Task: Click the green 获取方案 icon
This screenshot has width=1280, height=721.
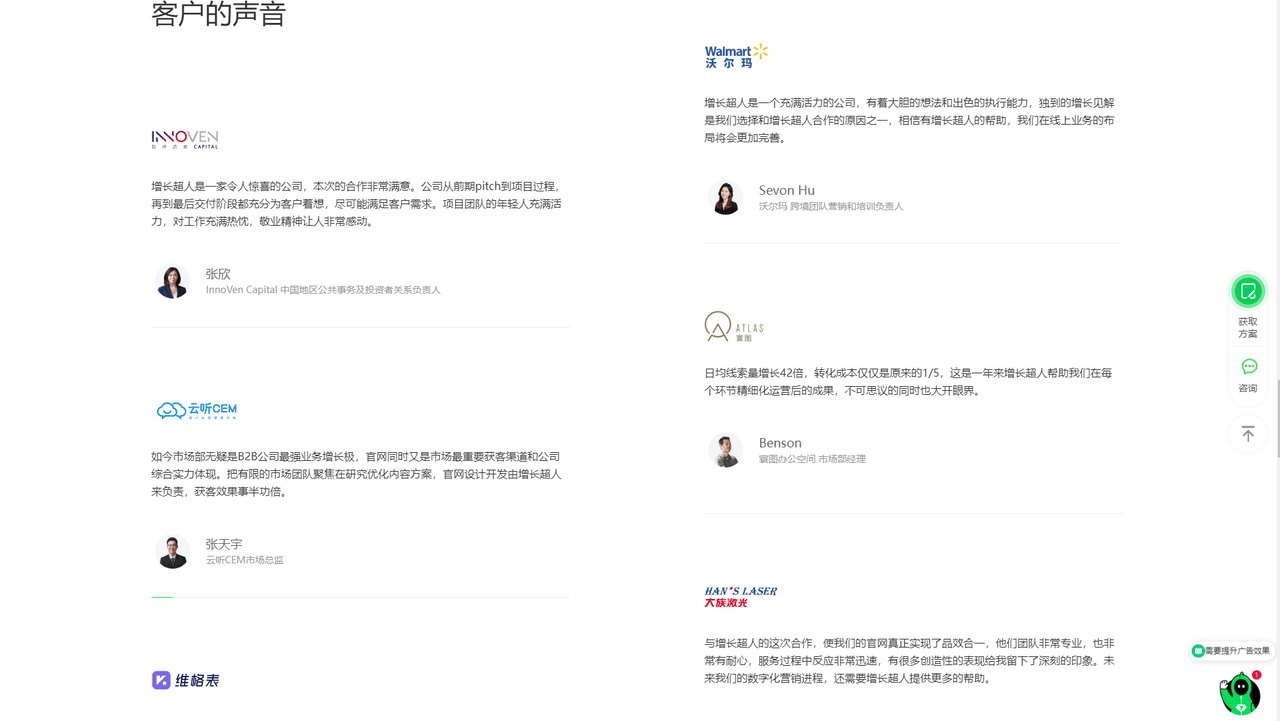Action: click(x=1247, y=291)
